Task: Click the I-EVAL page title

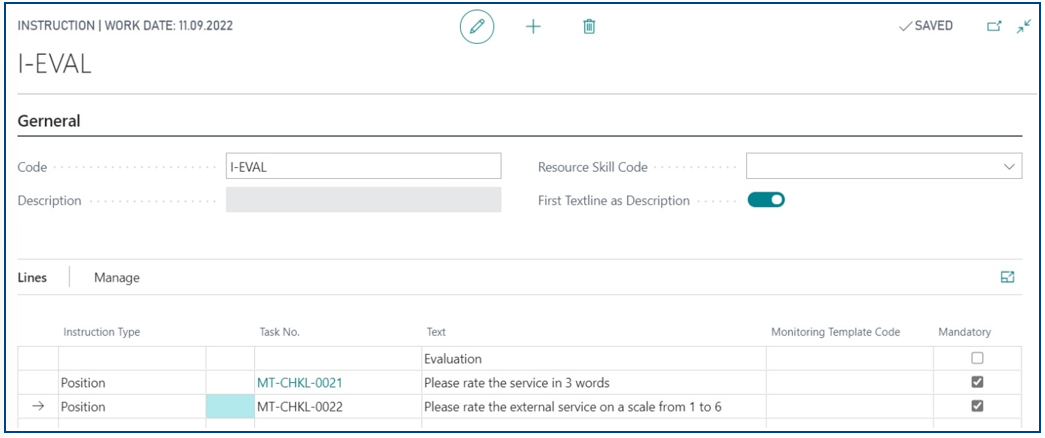Action: (55, 65)
